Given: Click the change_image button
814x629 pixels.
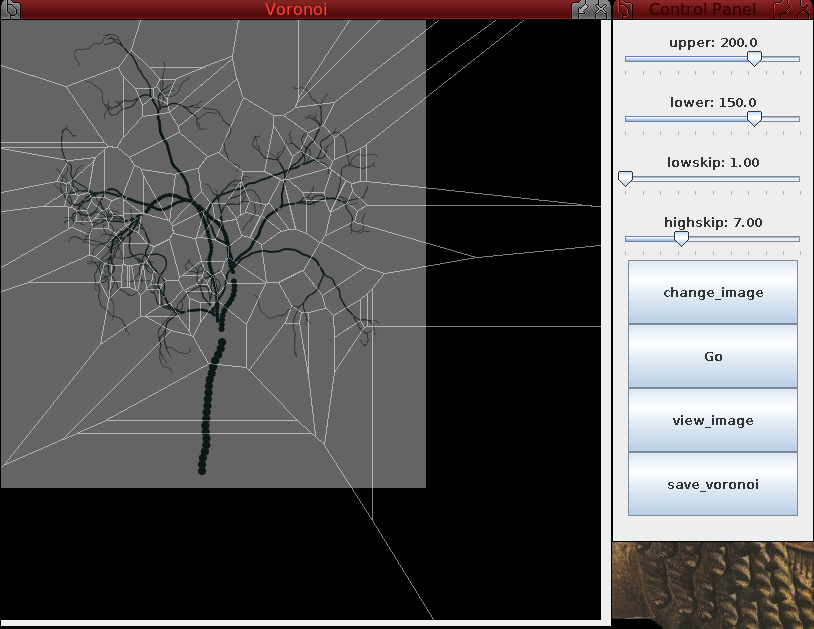Looking at the screenshot, I should coord(712,292).
